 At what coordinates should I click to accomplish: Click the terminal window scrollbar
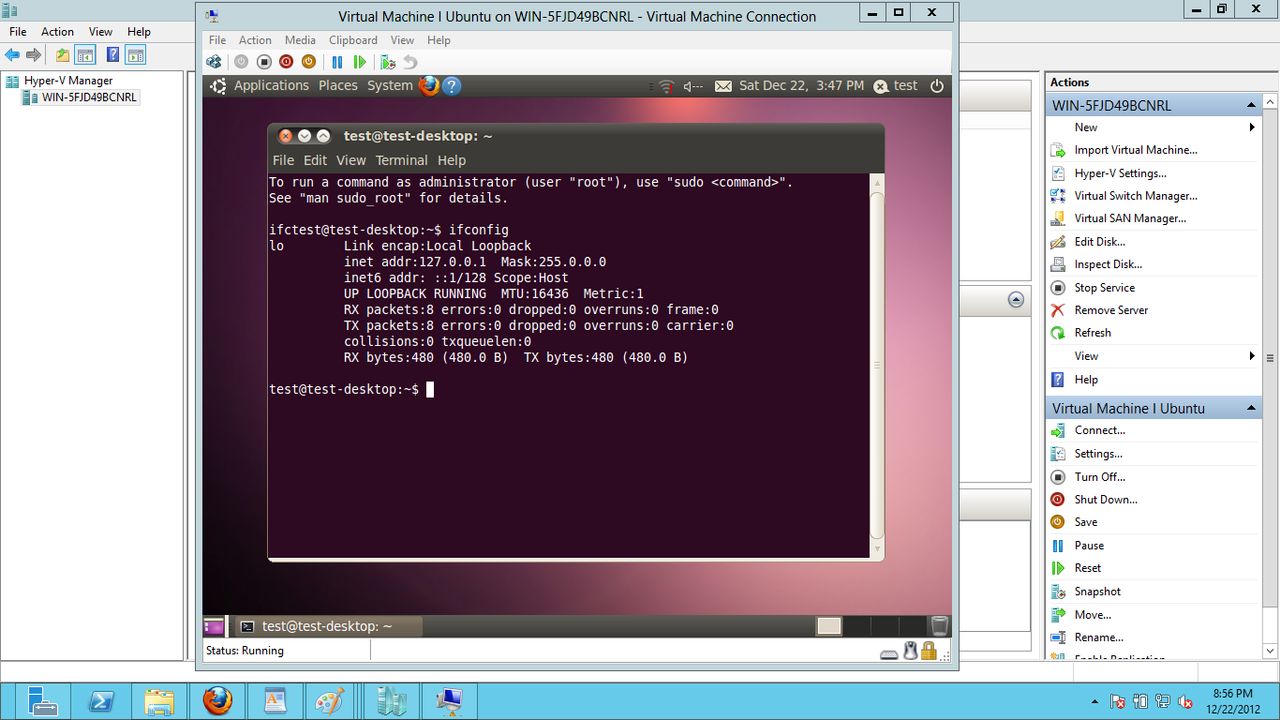click(x=877, y=365)
